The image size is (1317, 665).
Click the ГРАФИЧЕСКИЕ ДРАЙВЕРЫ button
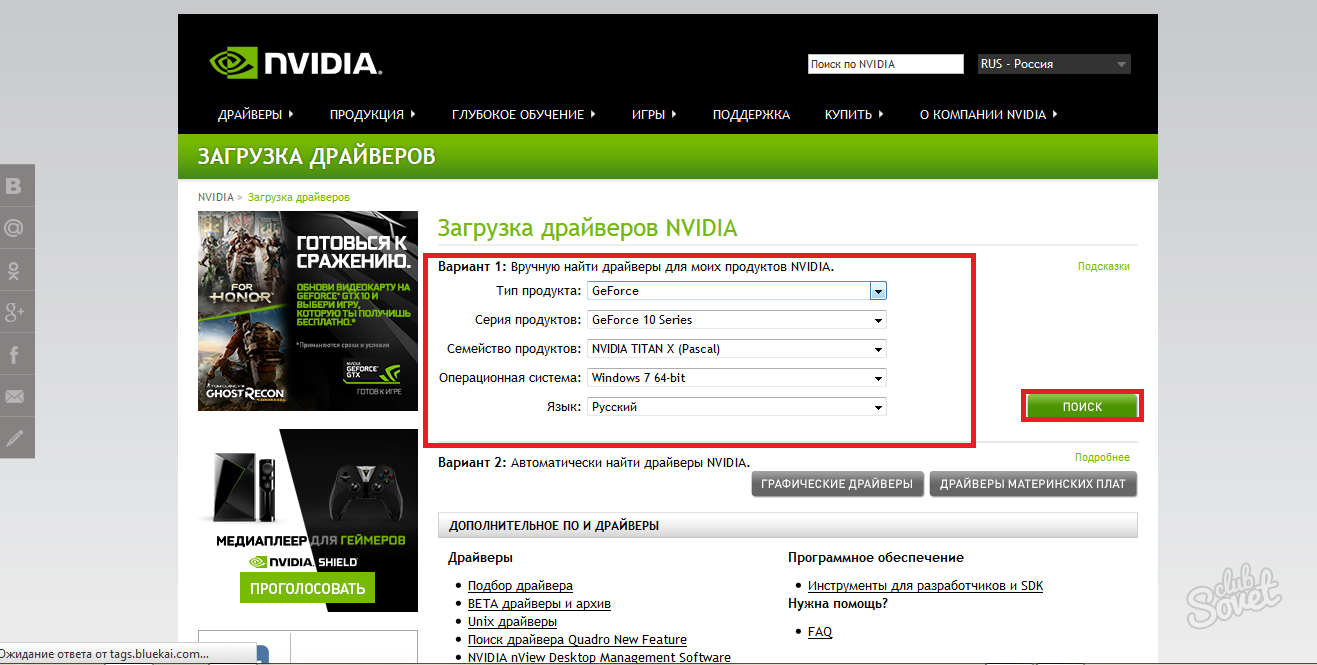pos(837,484)
